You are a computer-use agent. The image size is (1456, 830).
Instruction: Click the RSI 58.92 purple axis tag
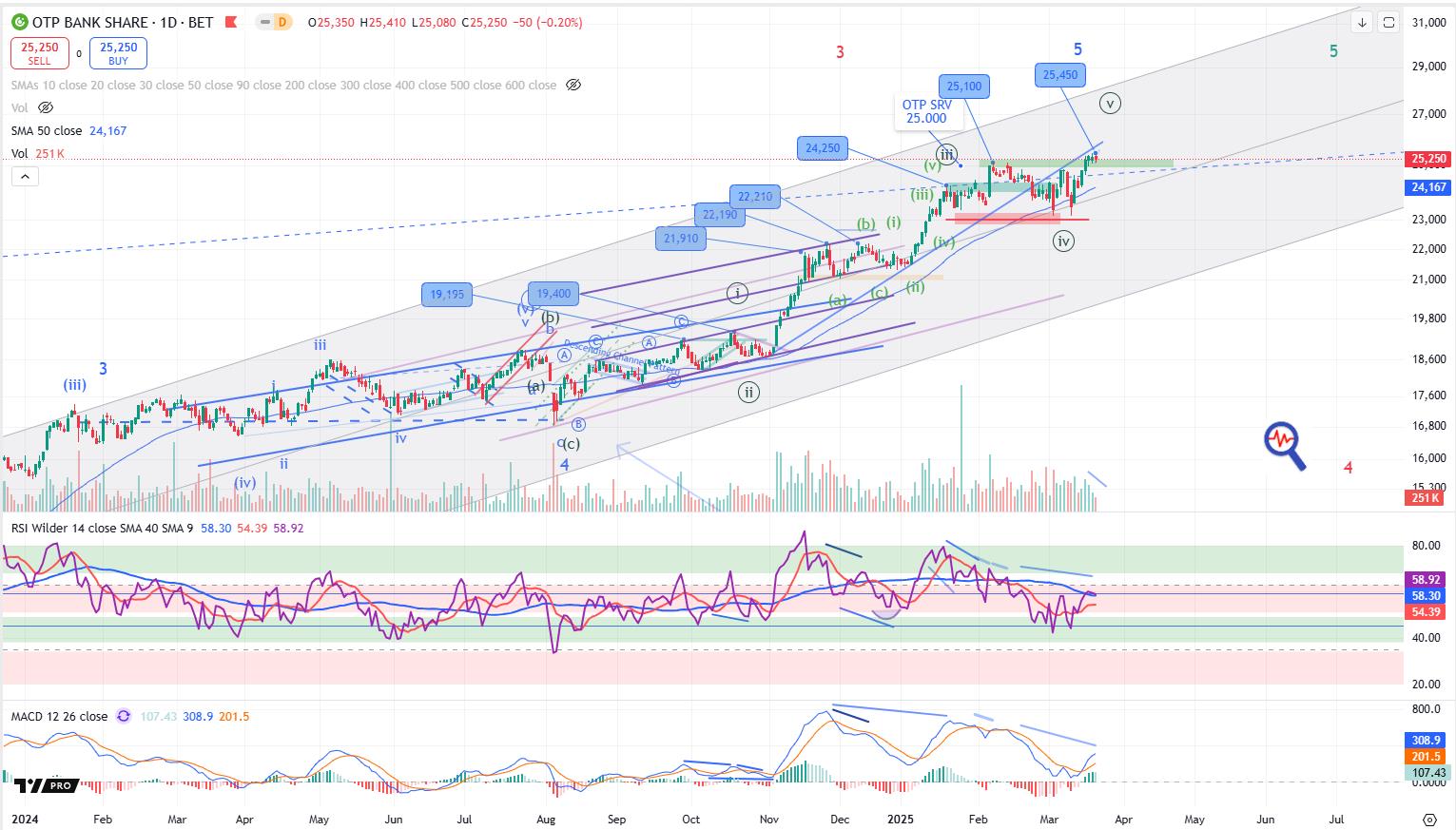pyautogui.click(x=1427, y=579)
